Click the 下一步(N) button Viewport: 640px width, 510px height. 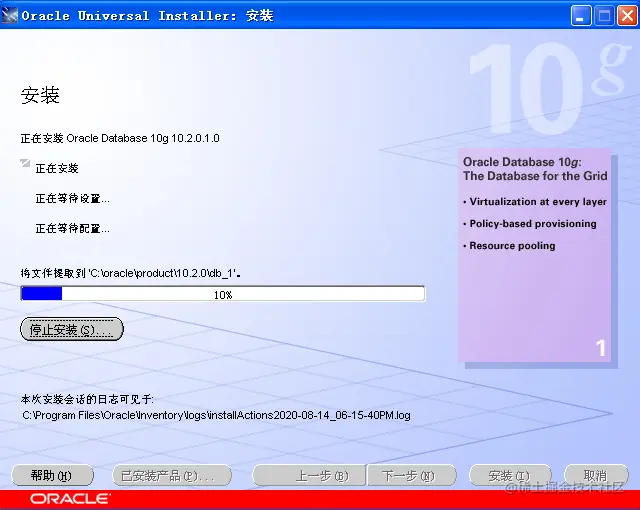coord(411,476)
